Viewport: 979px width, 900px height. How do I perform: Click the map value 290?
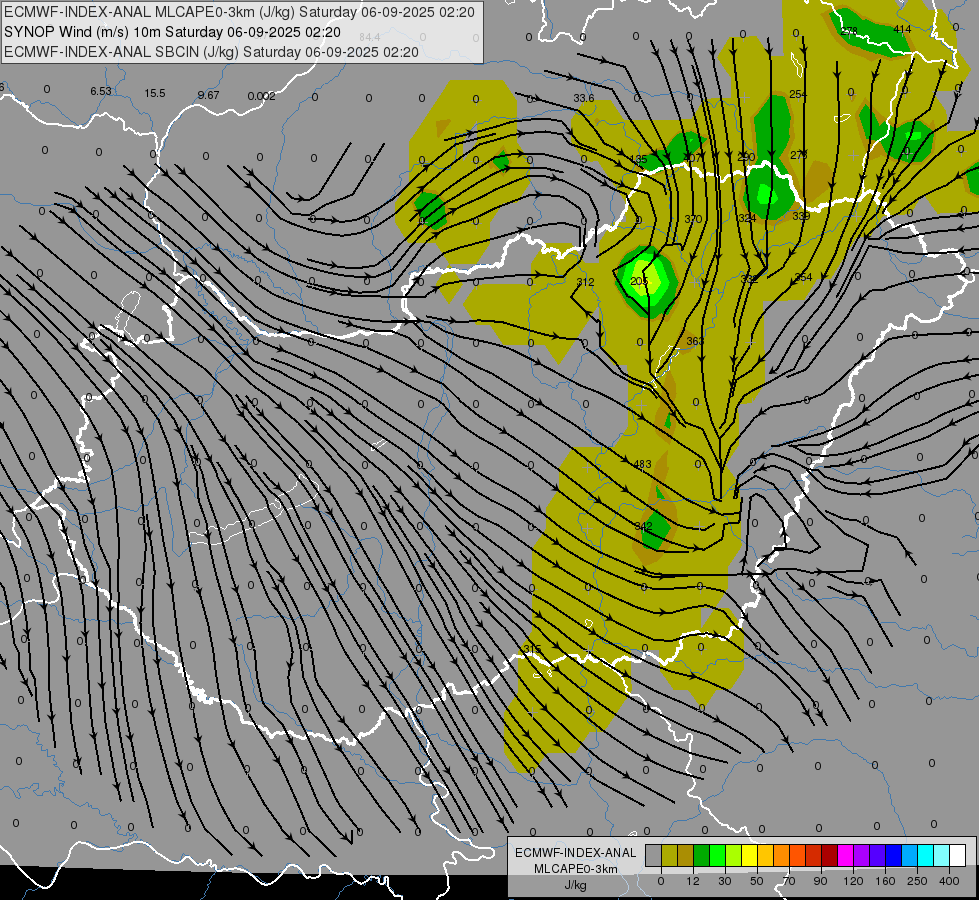pos(746,157)
